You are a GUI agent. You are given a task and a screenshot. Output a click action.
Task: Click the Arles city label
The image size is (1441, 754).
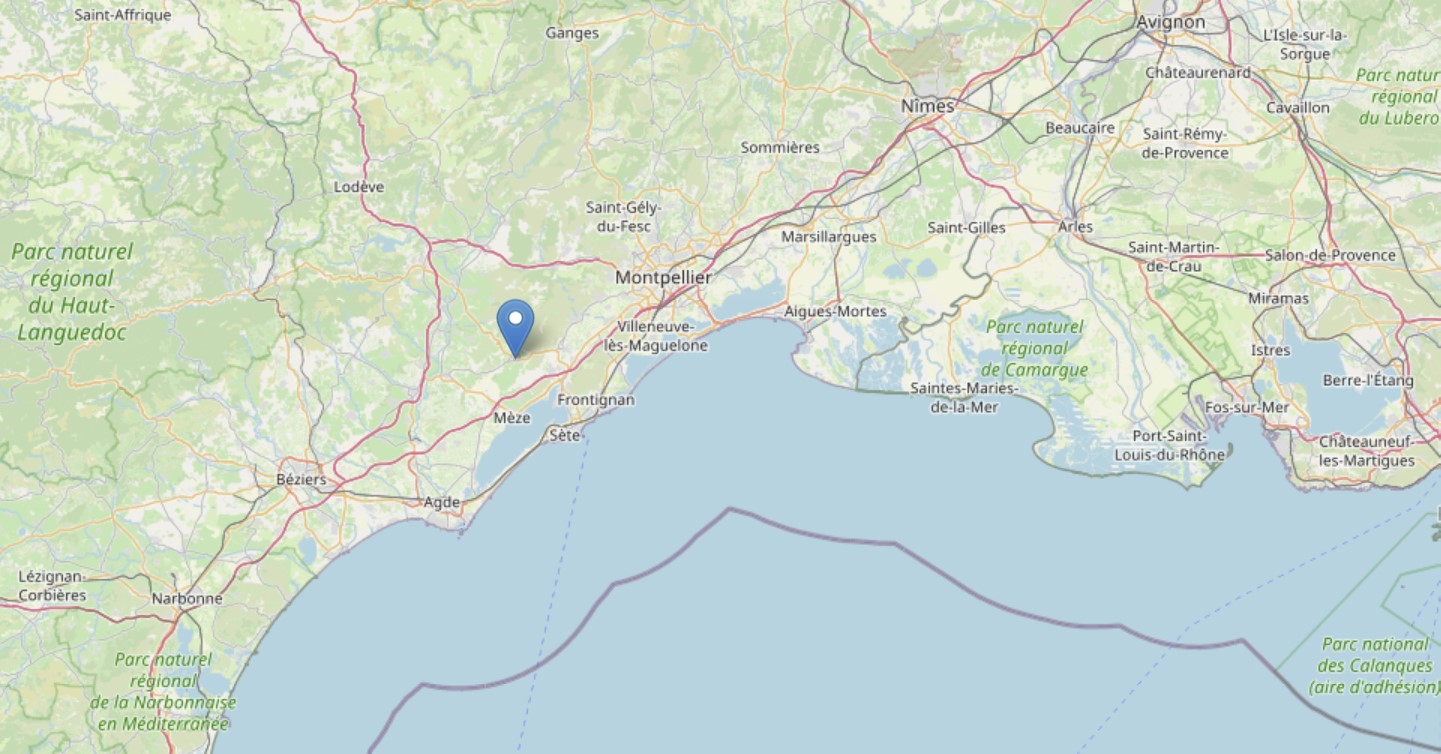tap(1075, 227)
